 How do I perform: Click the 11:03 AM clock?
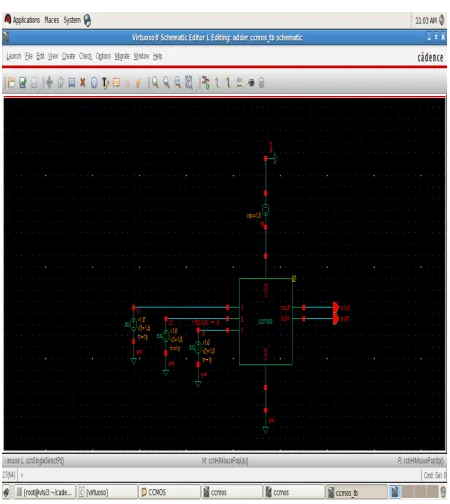point(426,21)
